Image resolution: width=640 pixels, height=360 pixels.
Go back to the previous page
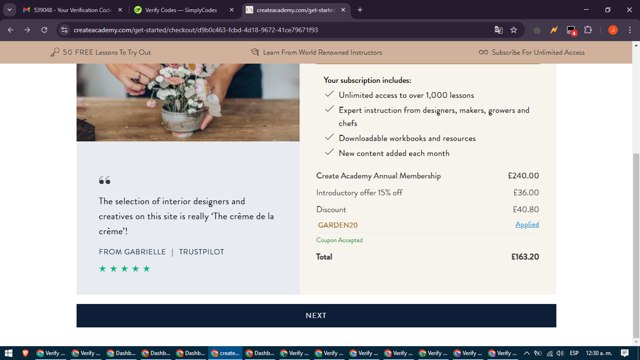pyautogui.click(x=11, y=30)
